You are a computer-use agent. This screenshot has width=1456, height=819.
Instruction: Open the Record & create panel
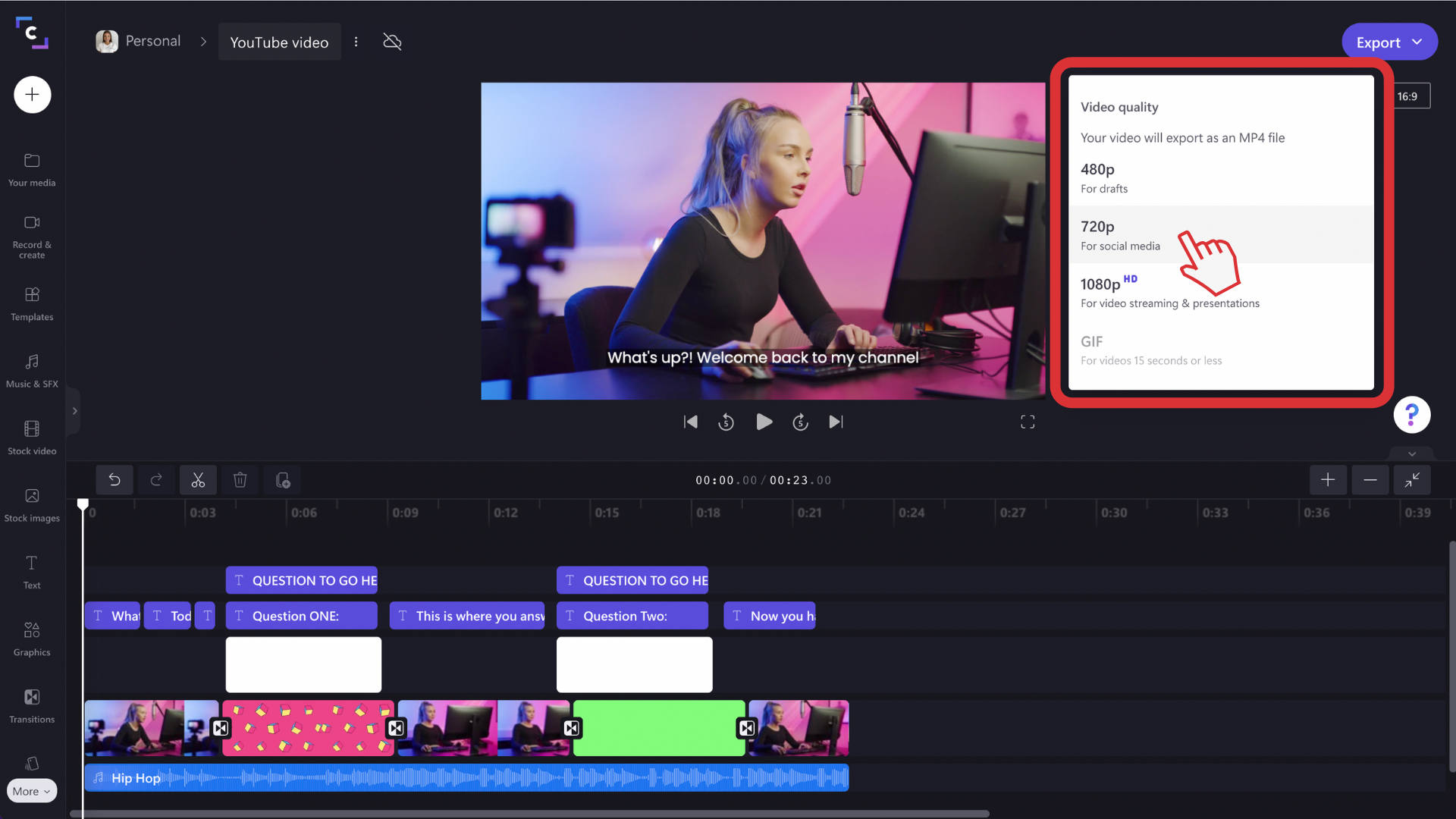click(x=31, y=235)
